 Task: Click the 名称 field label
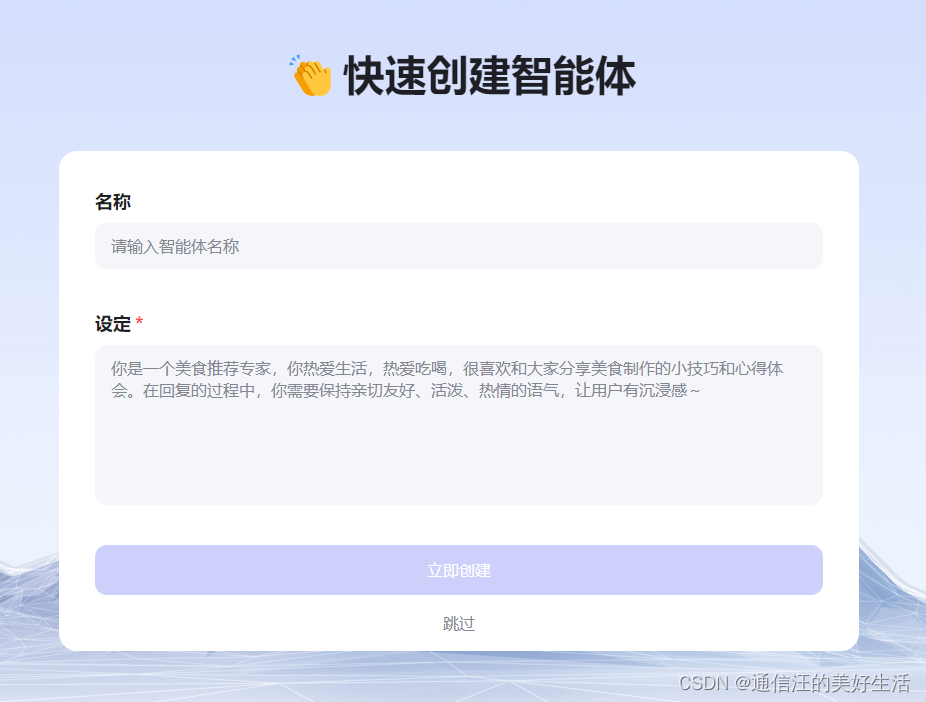click(x=113, y=202)
